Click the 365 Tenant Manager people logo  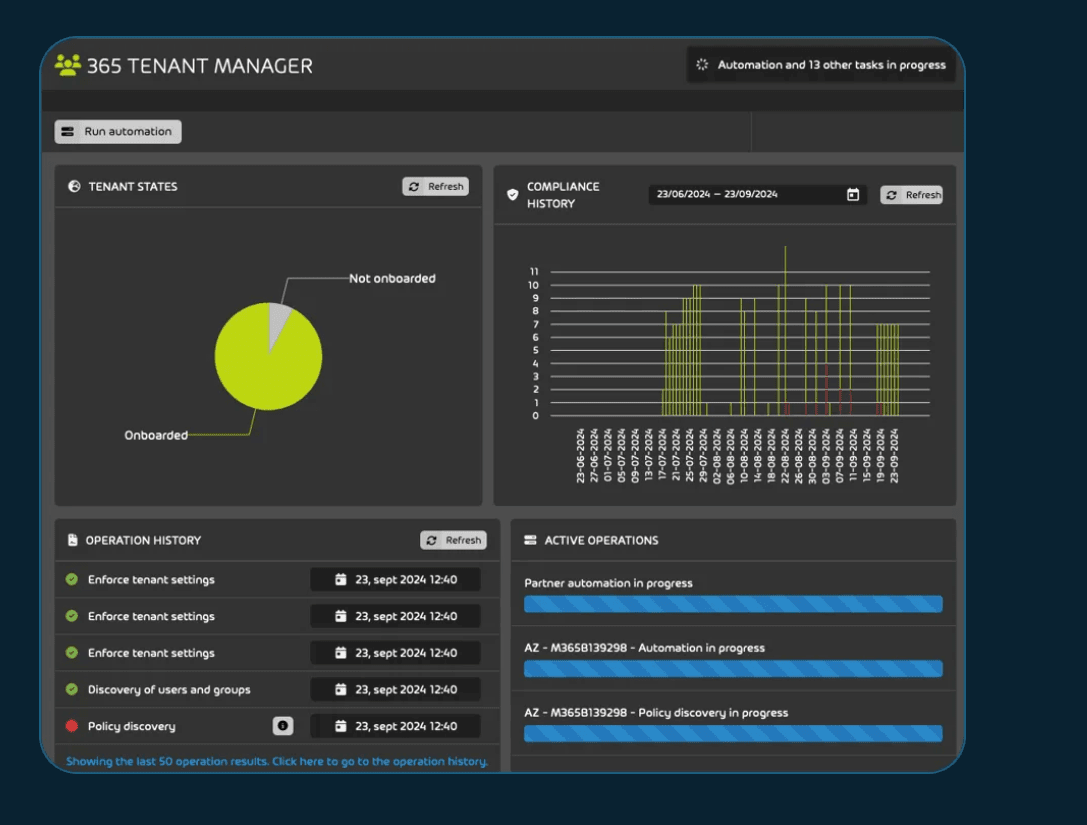point(67,65)
